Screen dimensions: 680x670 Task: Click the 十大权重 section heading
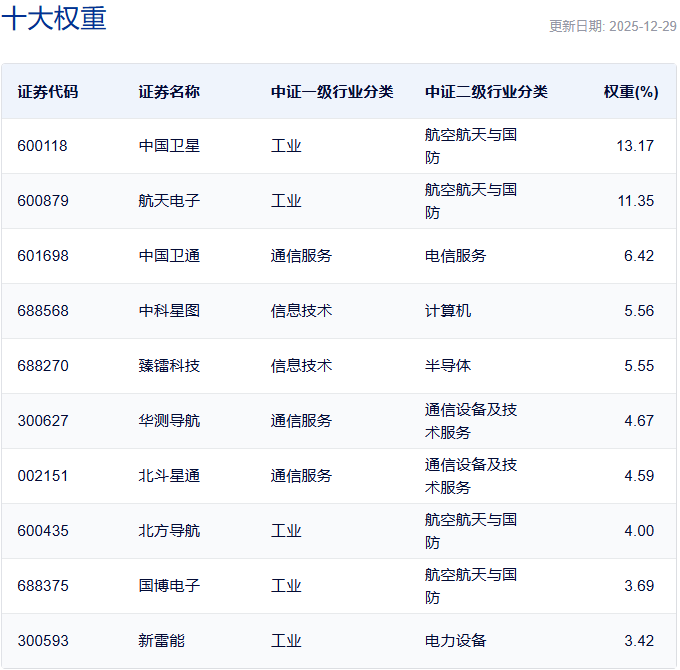(54, 19)
